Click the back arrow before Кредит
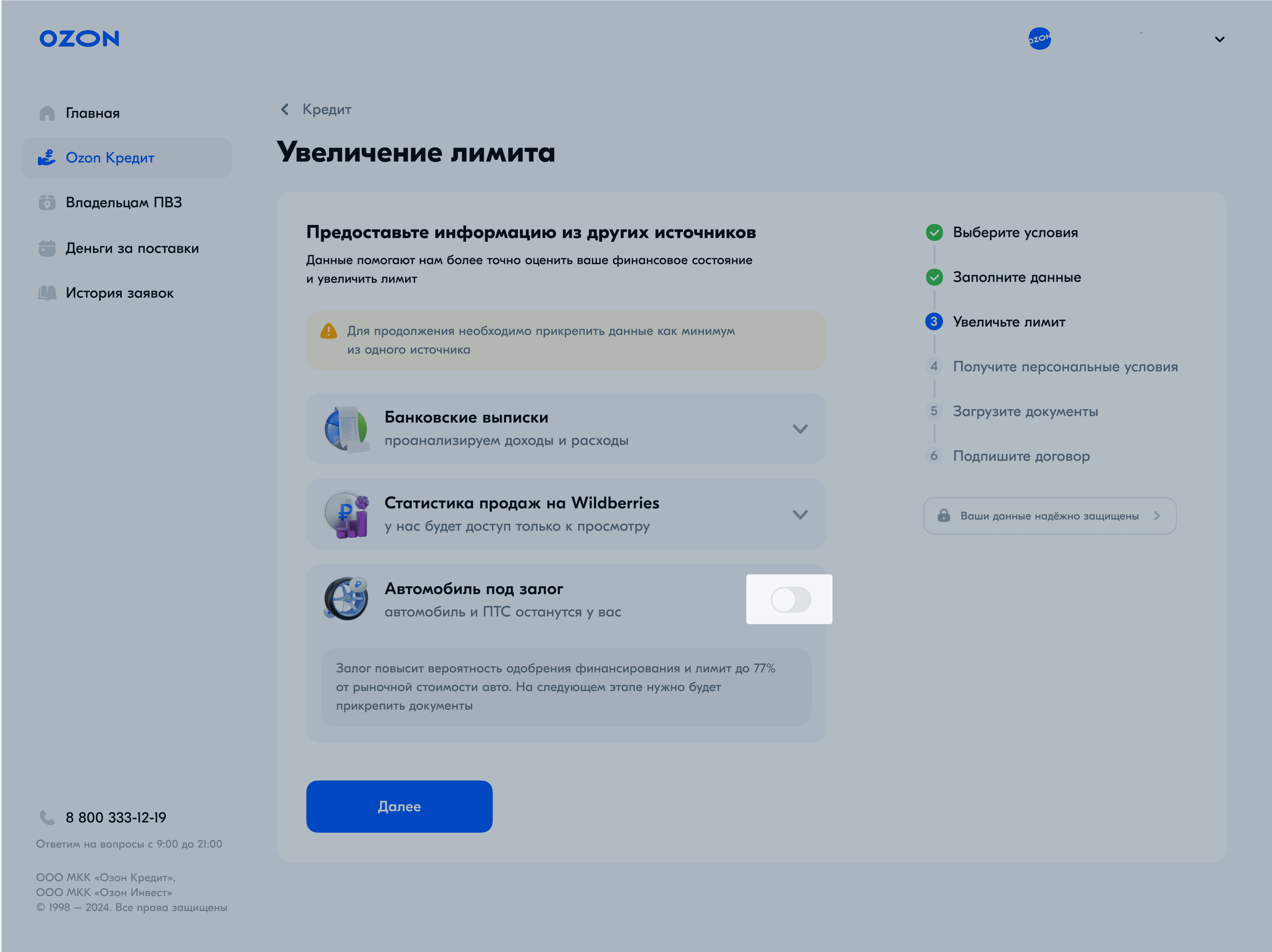Screen dimensions: 1272x952 coord(285,109)
